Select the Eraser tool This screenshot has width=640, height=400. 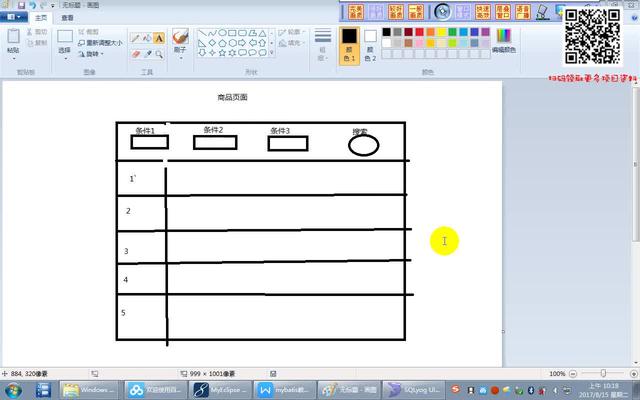[135, 54]
